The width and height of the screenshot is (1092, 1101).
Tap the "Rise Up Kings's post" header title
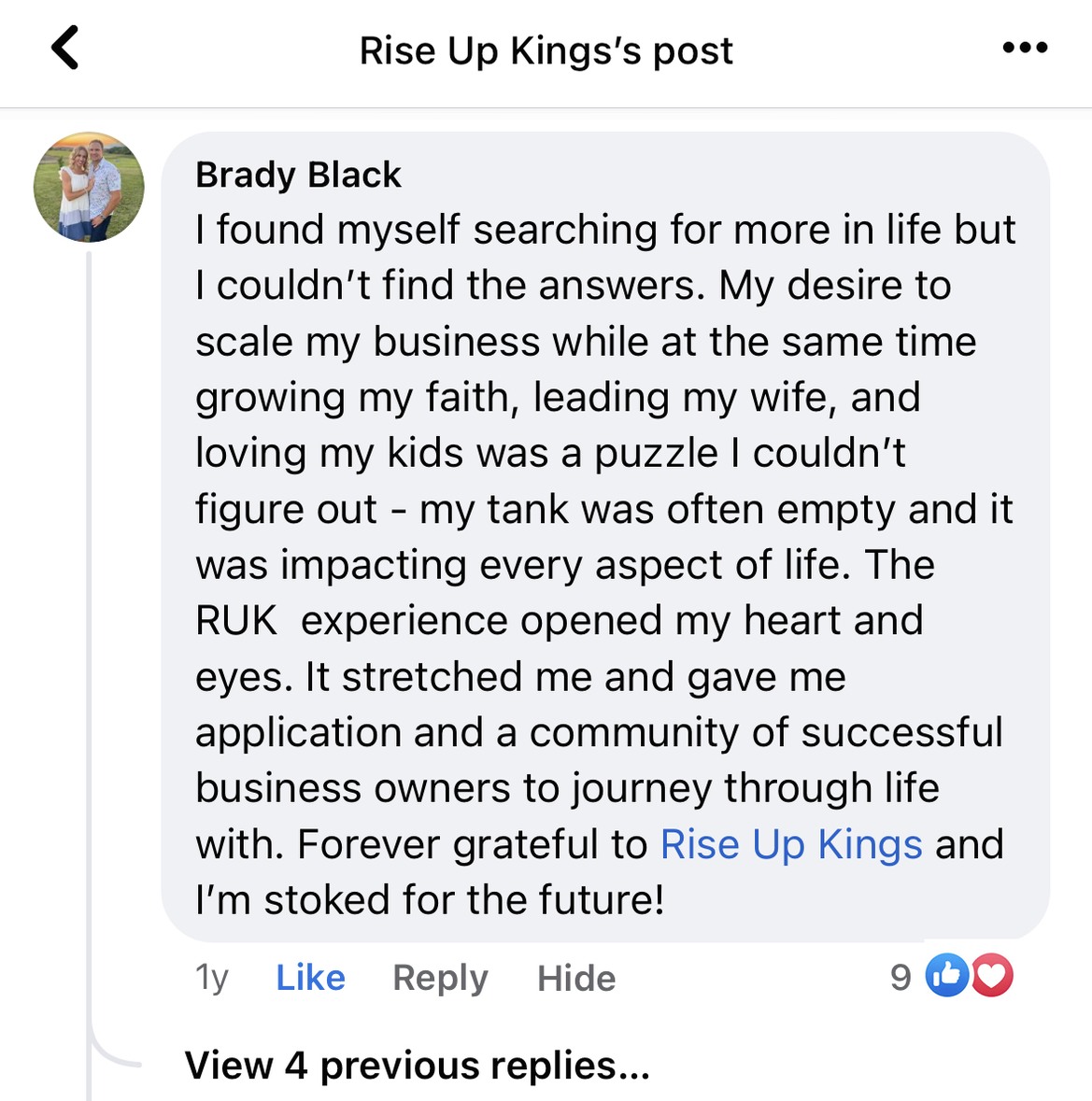tap(546, 50)
